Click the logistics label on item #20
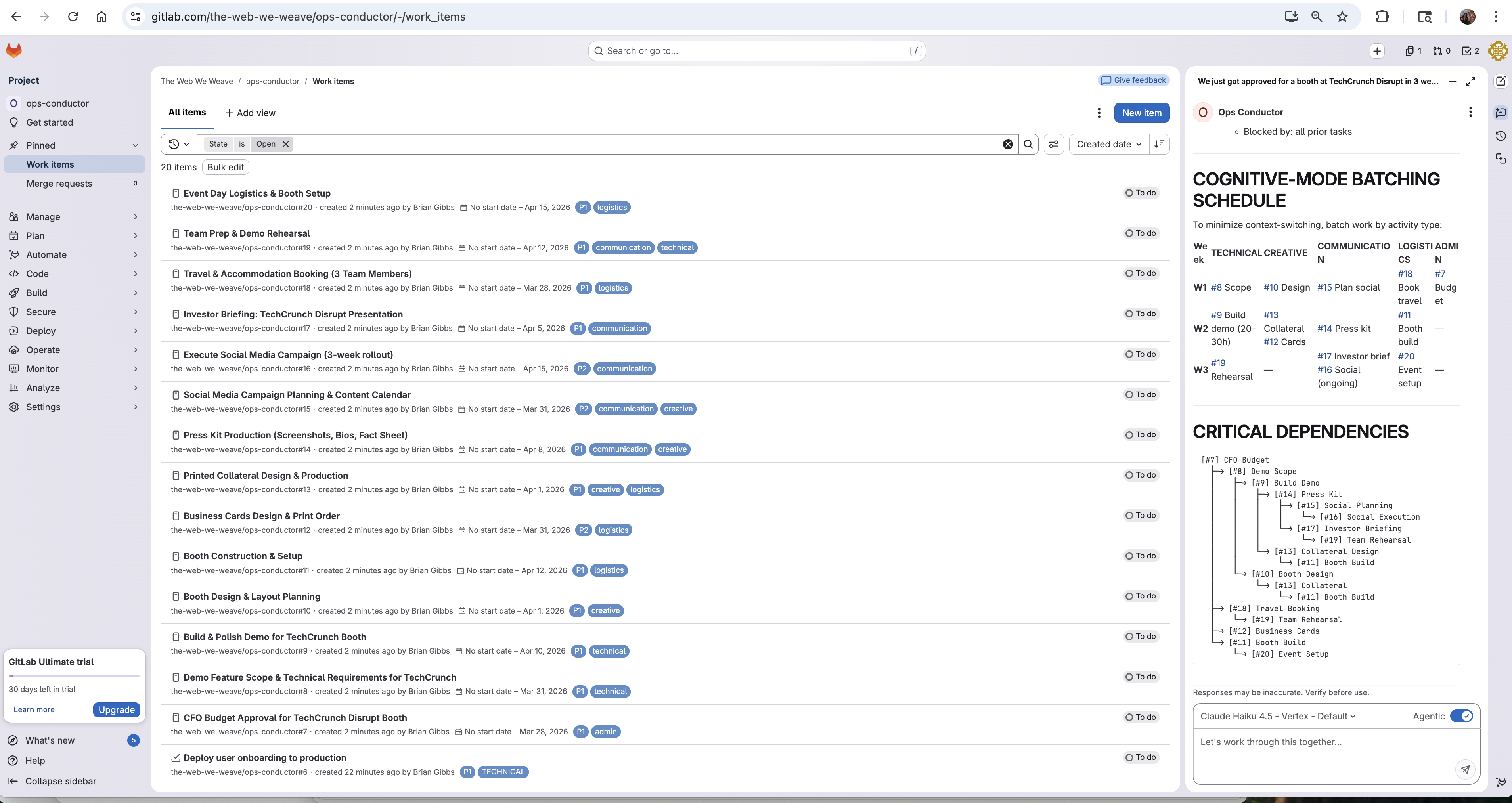1512x803 pixels. [x=612, y=208]
